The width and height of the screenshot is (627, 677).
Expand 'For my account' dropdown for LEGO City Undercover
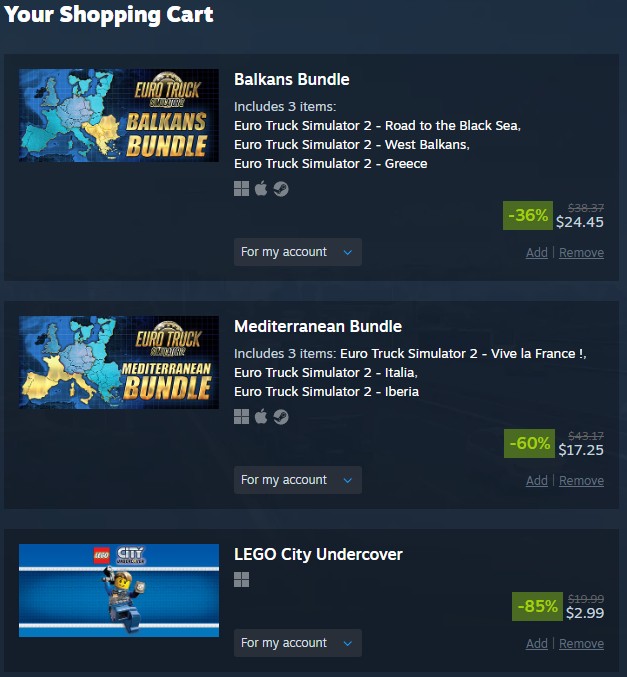tap(298, 643)
